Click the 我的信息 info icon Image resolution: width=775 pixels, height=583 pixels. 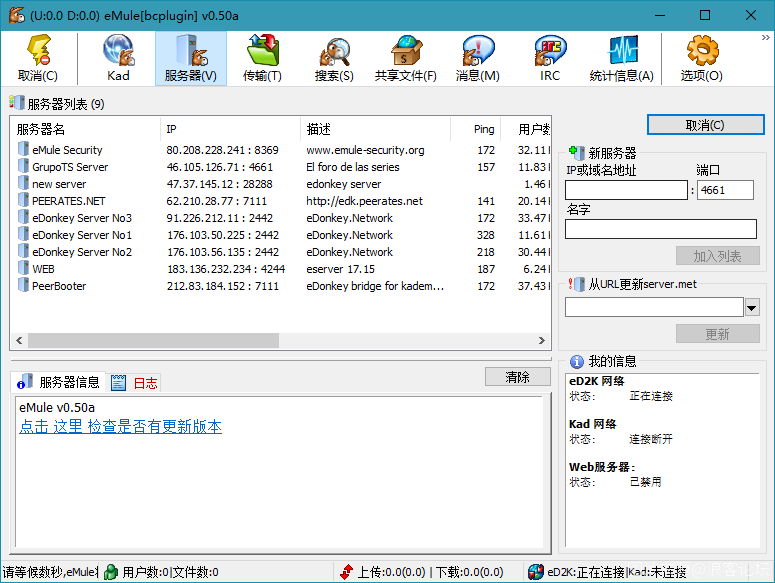577,362
